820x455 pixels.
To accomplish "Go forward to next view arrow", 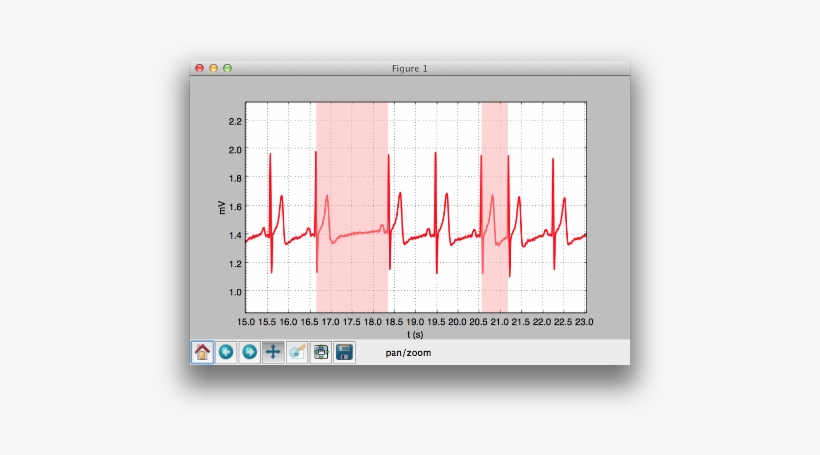I will [249, 352].
